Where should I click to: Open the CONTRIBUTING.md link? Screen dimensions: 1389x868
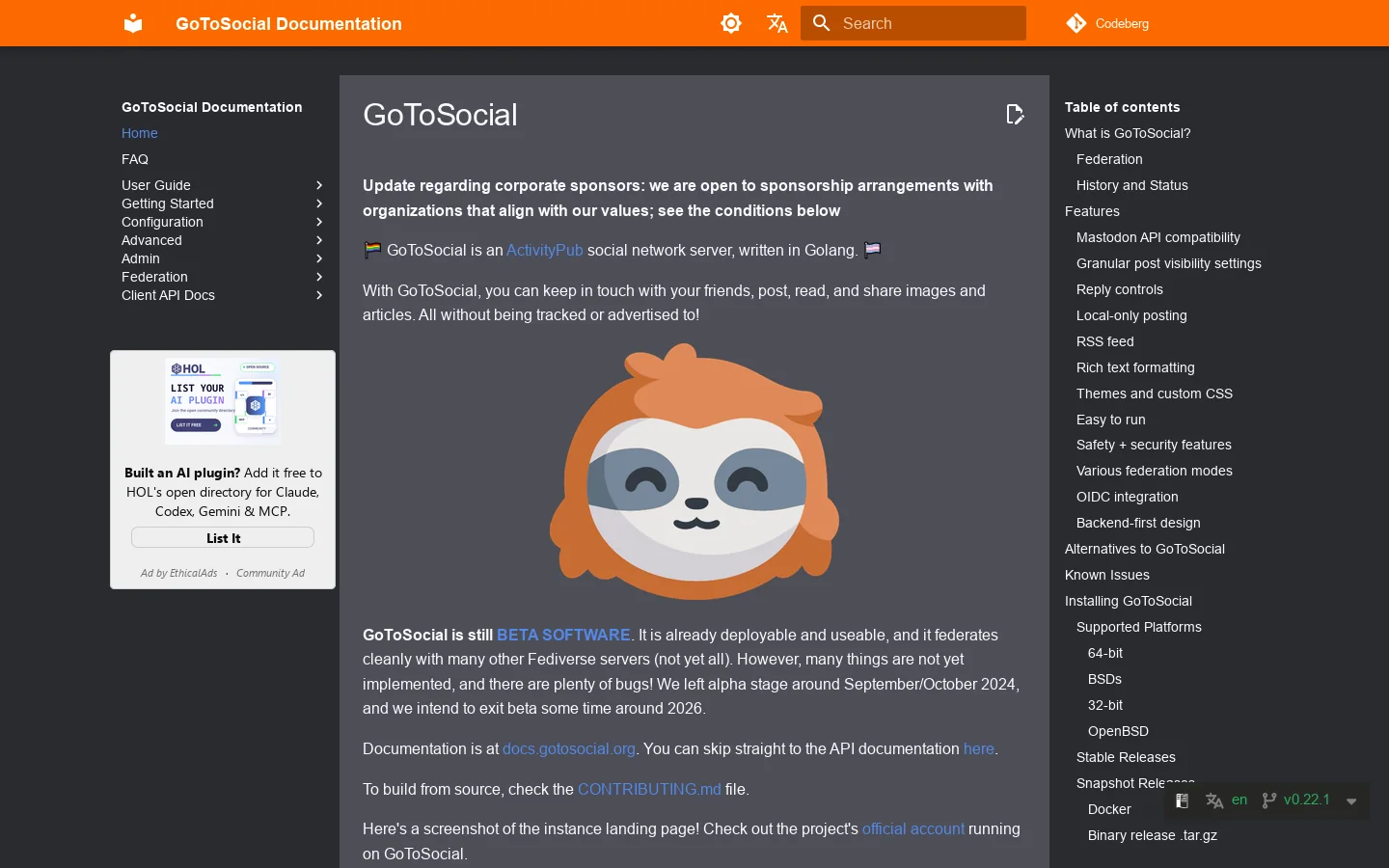(x=649, y=789)
